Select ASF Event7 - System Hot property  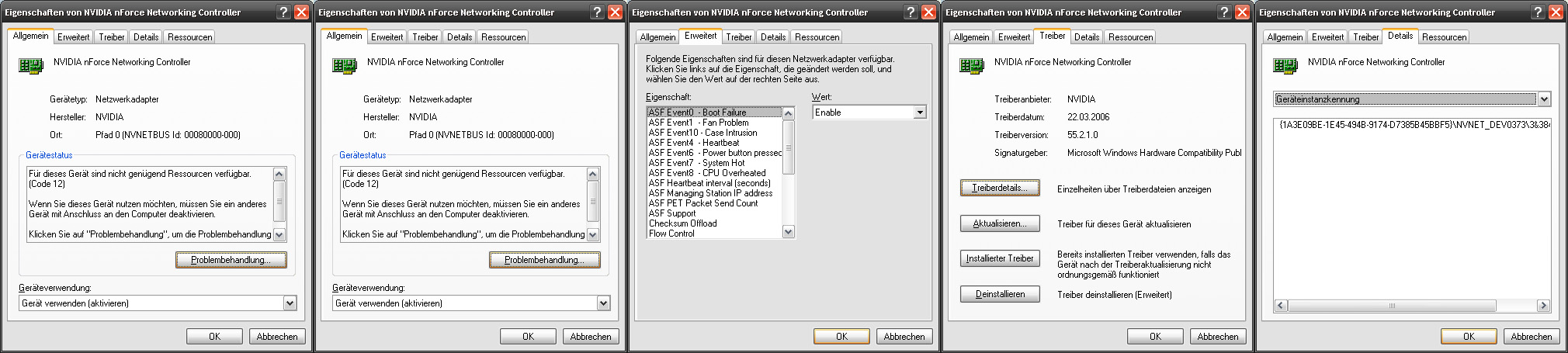(x=714, y=163)
